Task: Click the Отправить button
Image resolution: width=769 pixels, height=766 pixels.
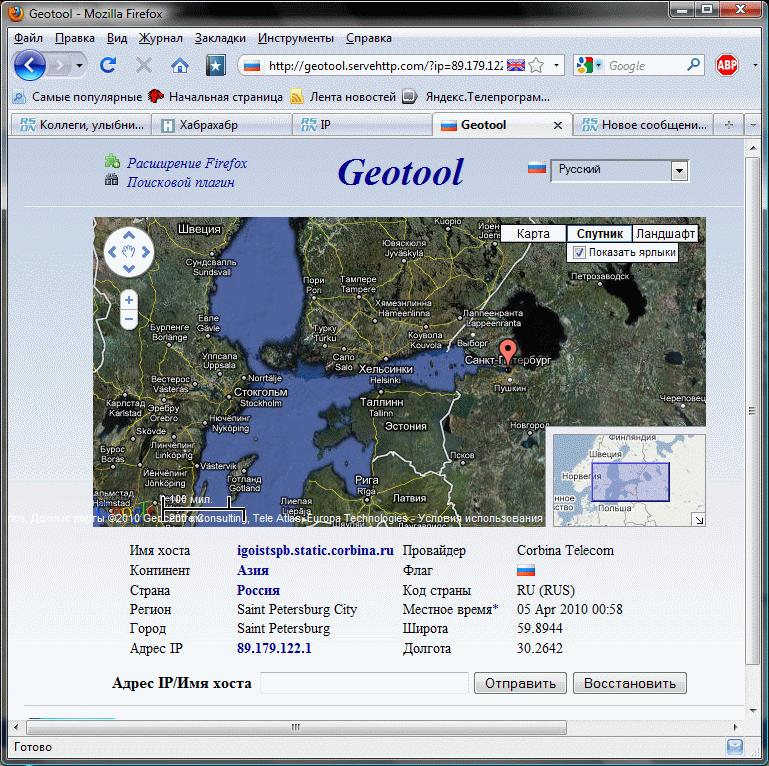Action: click(520, 683)
